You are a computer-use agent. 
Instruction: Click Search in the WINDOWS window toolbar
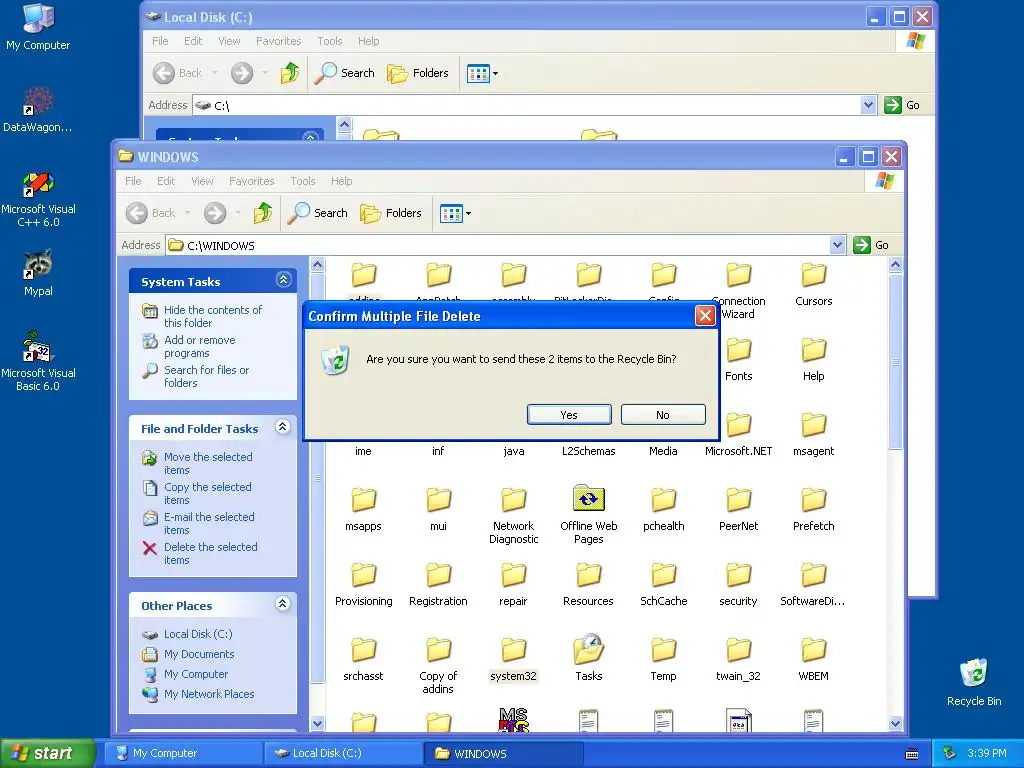click(x=317, y=213)
